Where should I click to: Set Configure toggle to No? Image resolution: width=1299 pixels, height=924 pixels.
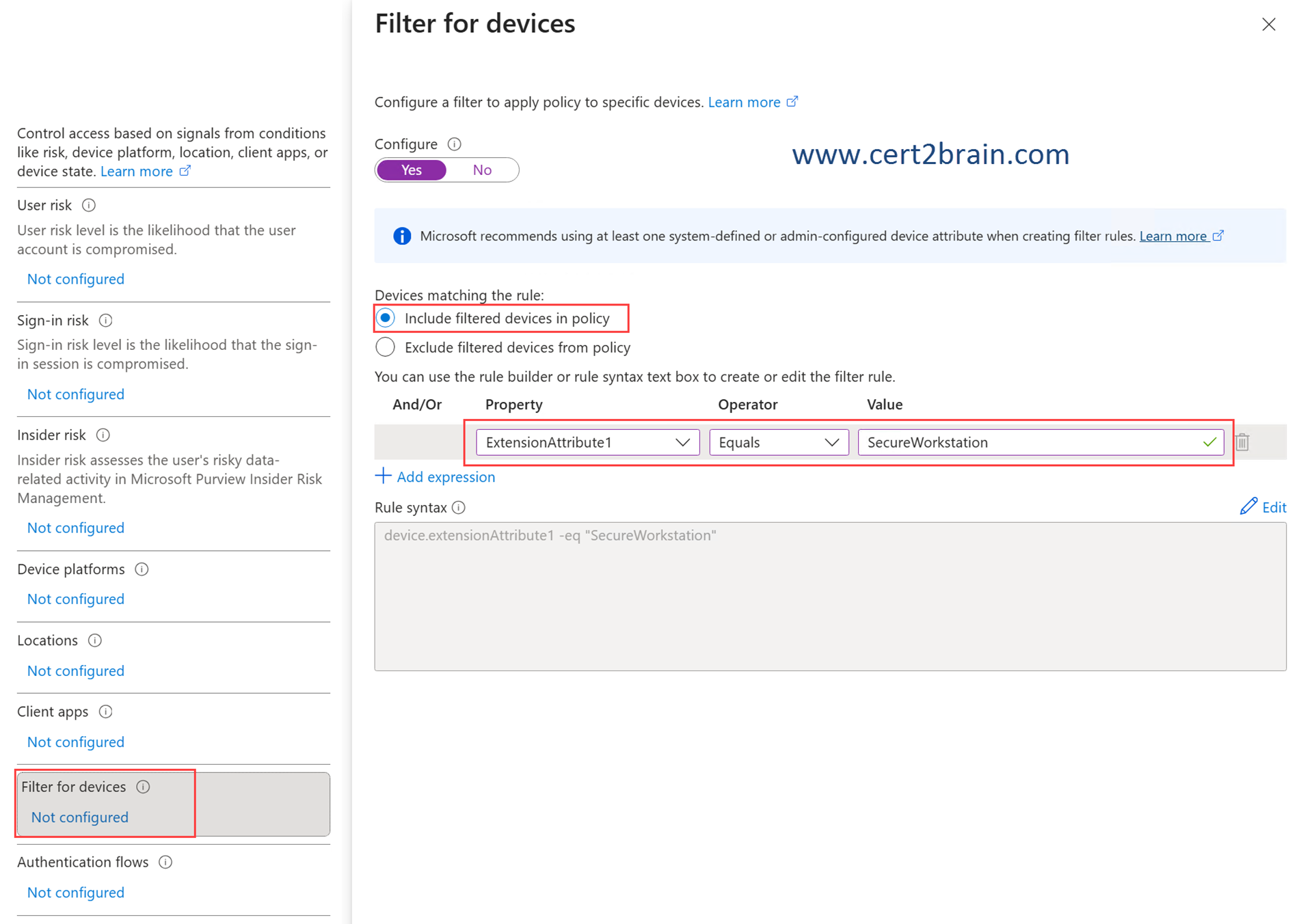(x=482, y=170)
